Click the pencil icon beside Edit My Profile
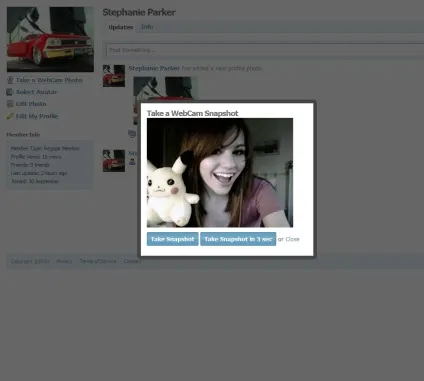This screenshot has width=424, height=381. (x=10, y=116)
